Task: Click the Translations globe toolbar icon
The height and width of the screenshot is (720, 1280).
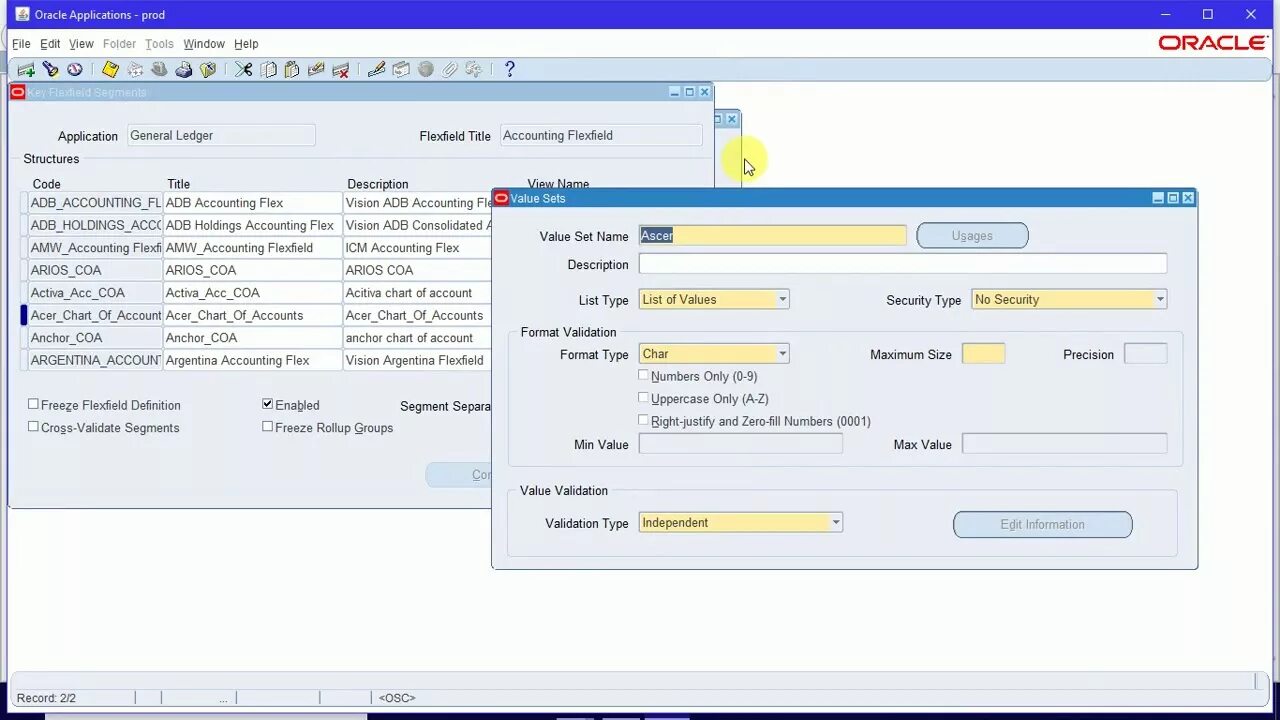Action: (x=425, y=69)
